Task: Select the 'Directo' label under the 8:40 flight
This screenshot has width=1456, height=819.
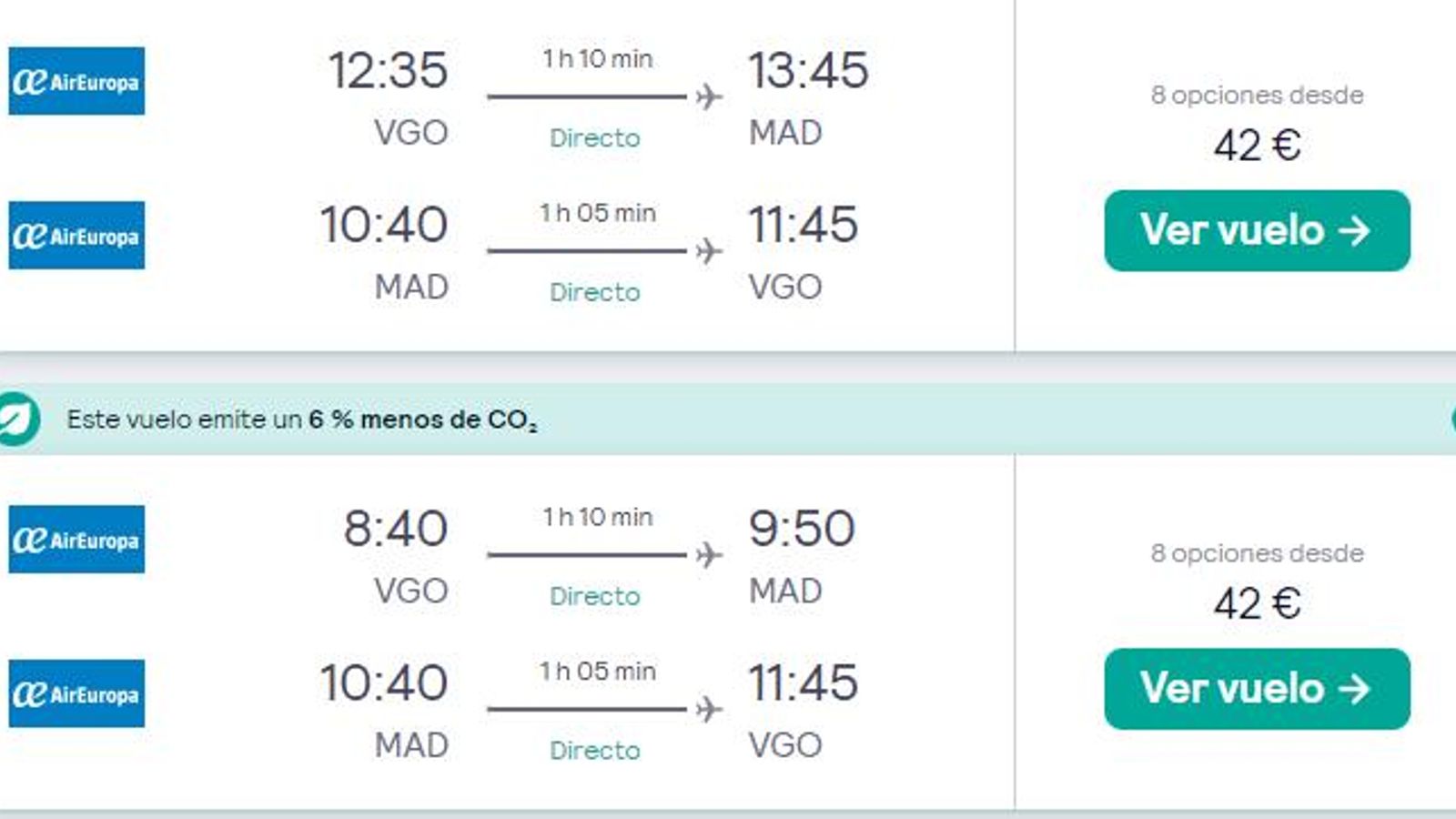Action: [595, 597]
